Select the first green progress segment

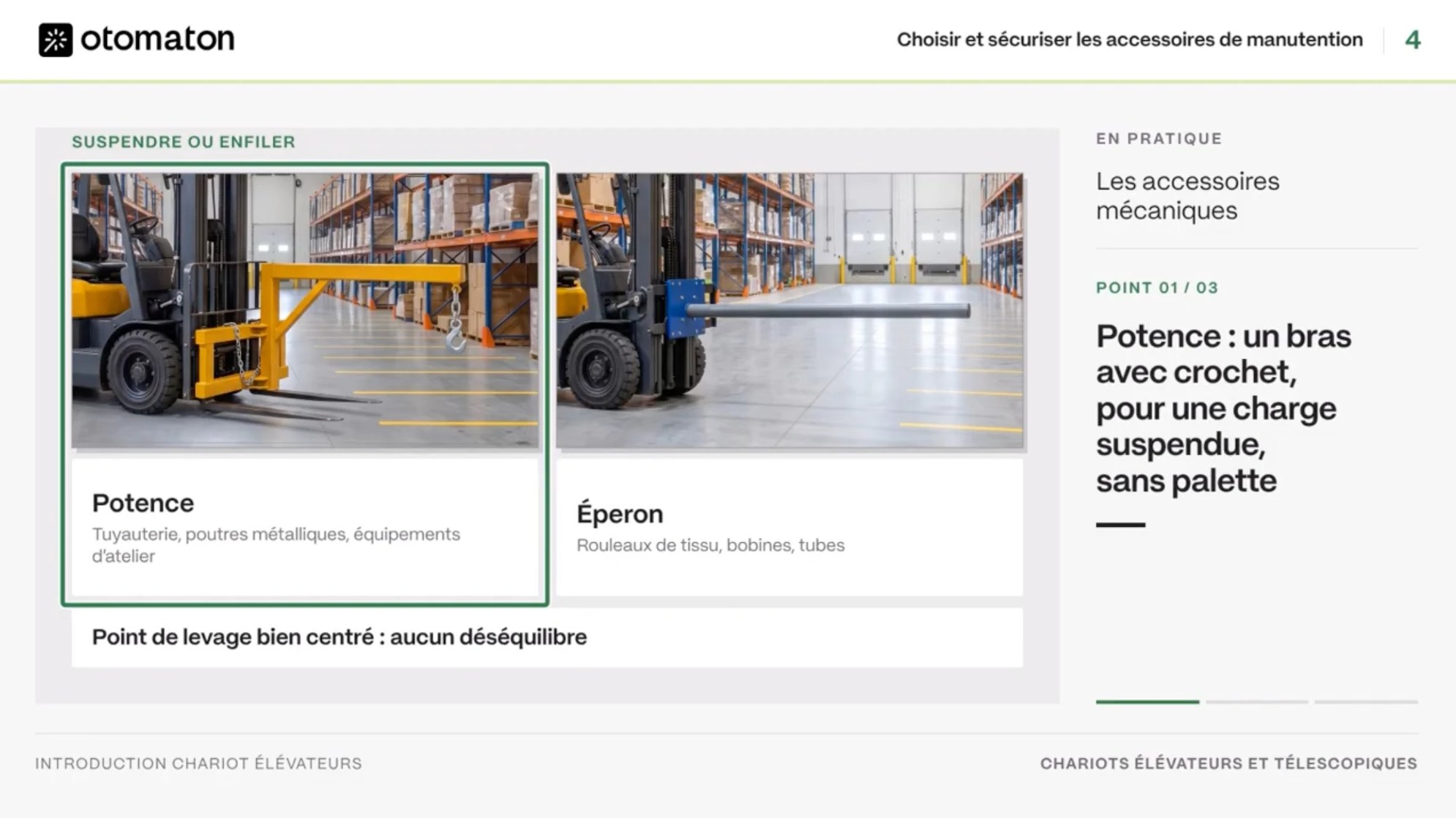[x=1147, y=702]
